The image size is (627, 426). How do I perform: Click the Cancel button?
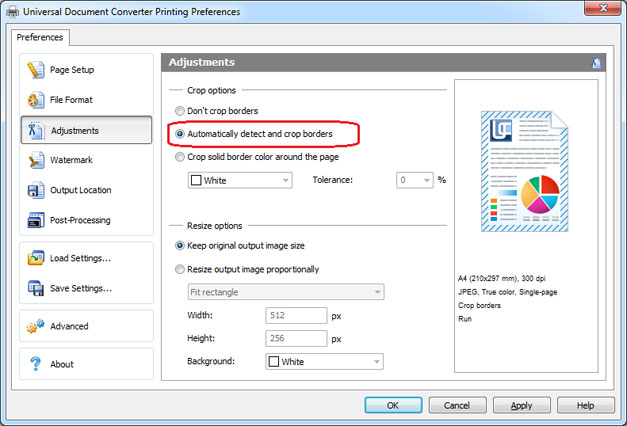pos(457,405)
